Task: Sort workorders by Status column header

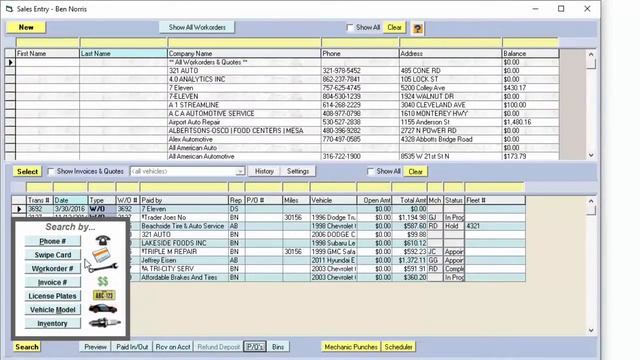Action: [454, 200]
